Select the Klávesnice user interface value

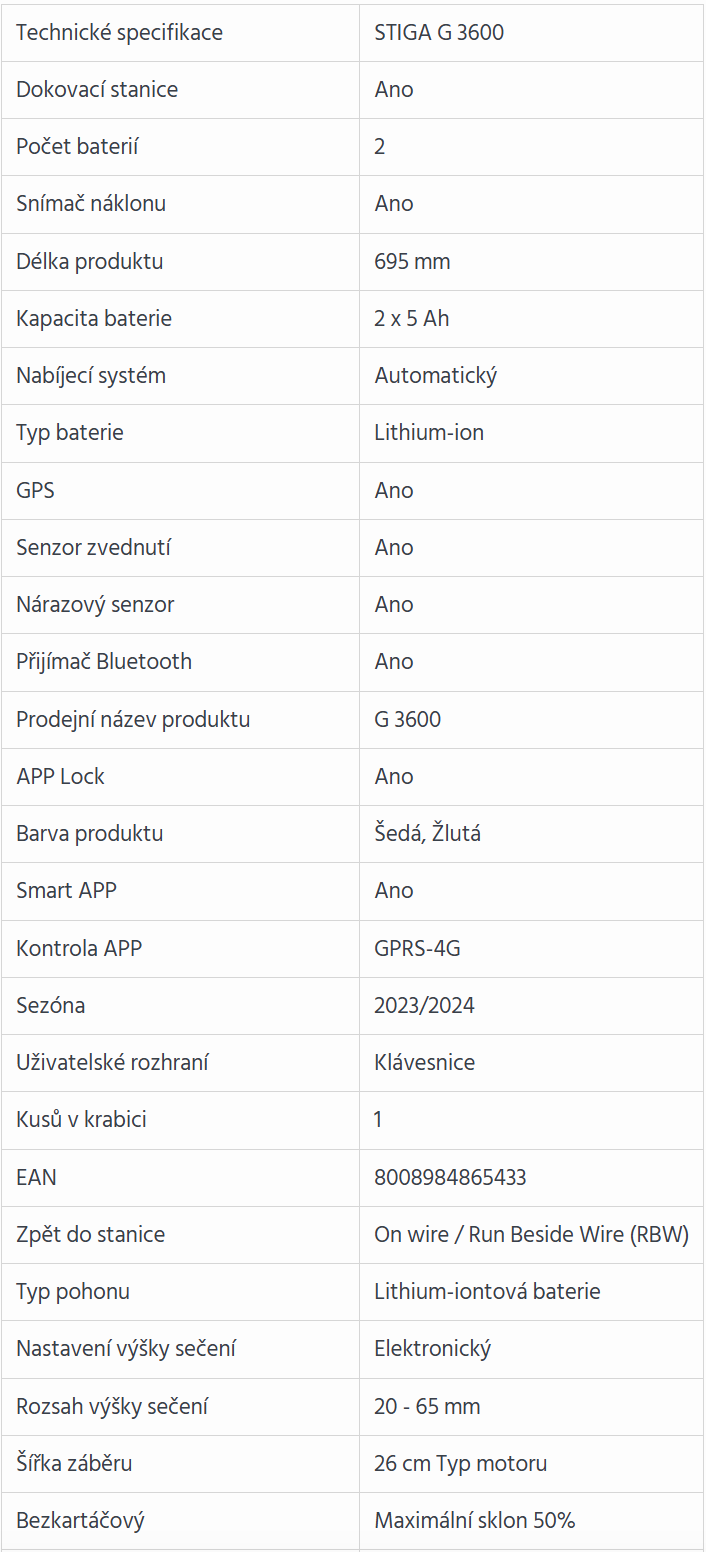[x=424, y=1062]
